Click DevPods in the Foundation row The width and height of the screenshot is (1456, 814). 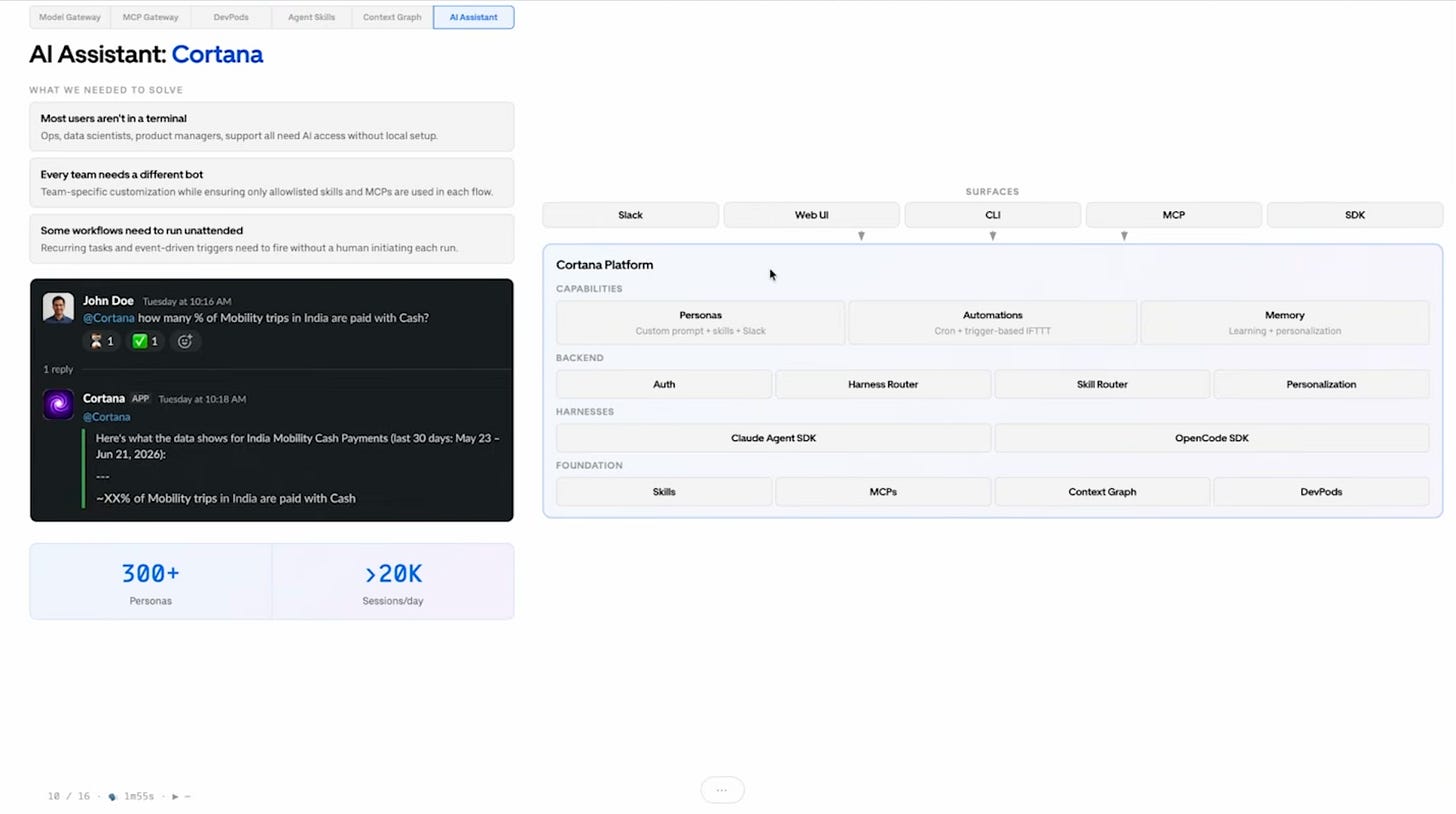[1321, 492]
